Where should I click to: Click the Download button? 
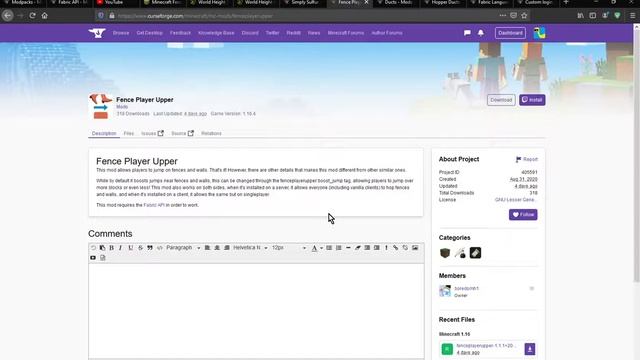click(501, 100)
